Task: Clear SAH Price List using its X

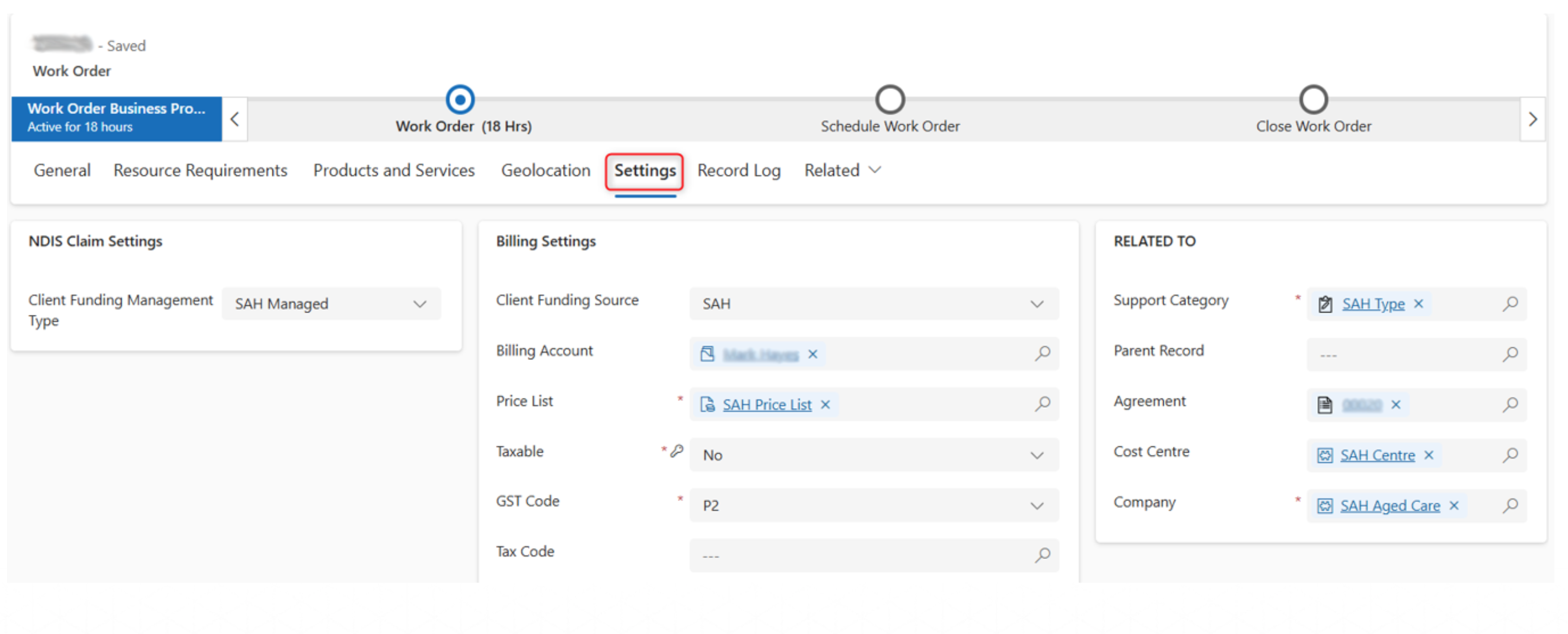Action: 825,404
